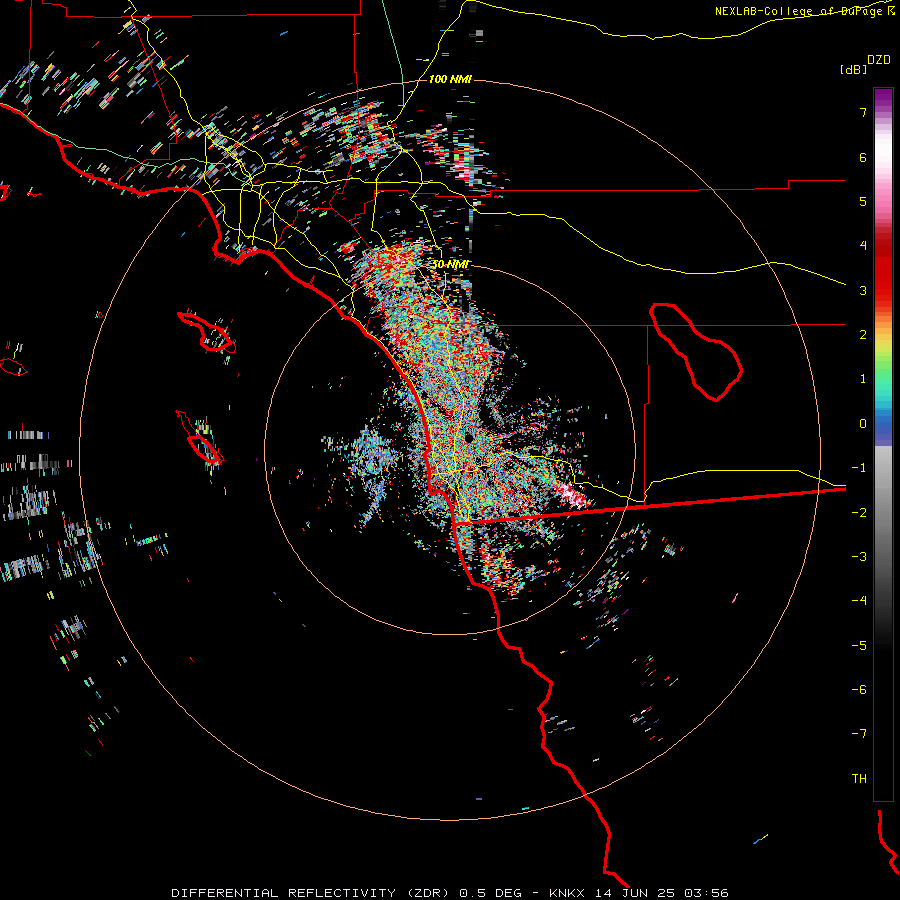This screenshot has width=900, height=900.
Task: Click the TH threshold label on legend
Action: click(x=859, y=779)
